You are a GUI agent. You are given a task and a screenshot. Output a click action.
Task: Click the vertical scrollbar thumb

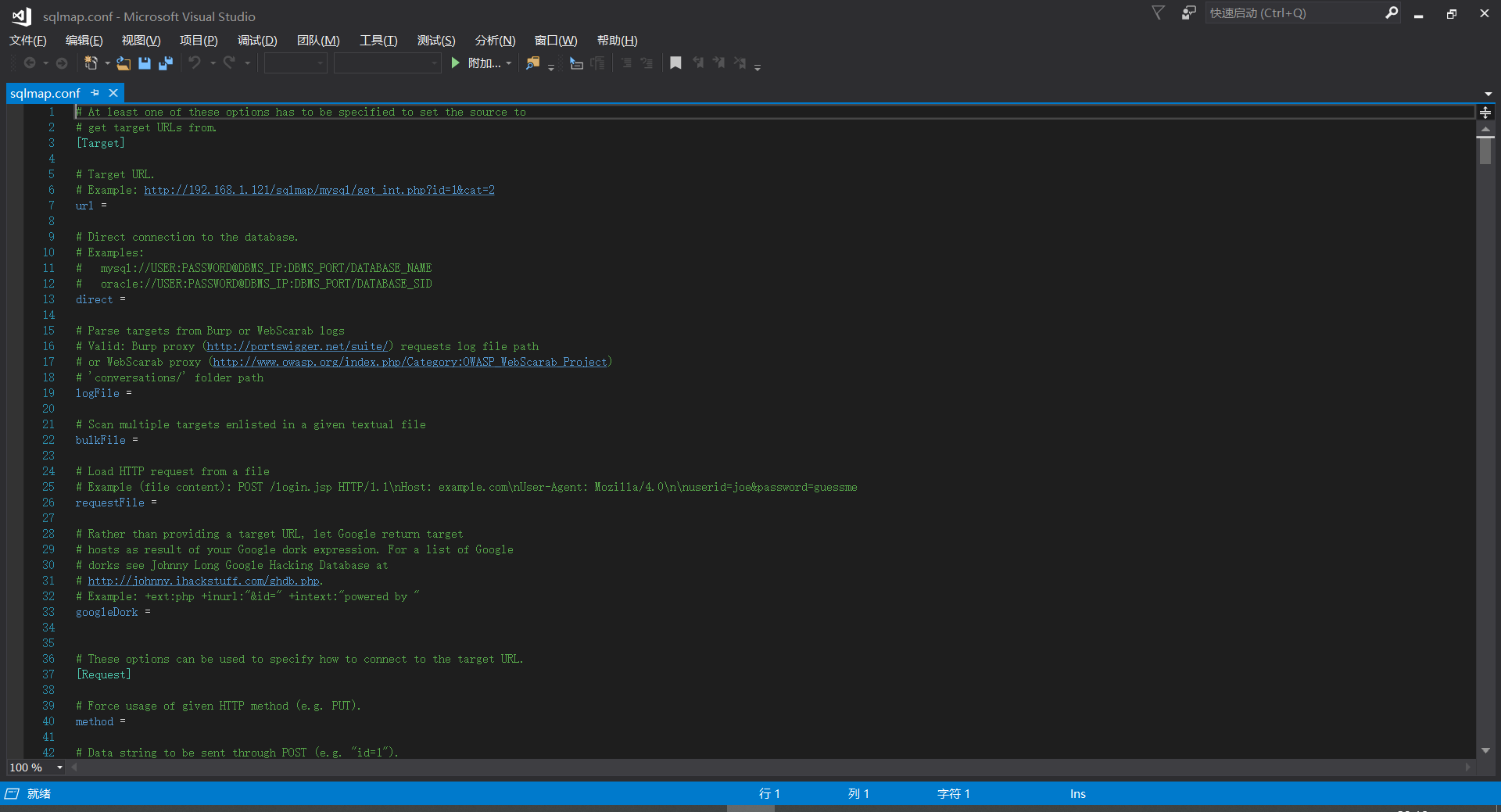(x=1485, y=150)
